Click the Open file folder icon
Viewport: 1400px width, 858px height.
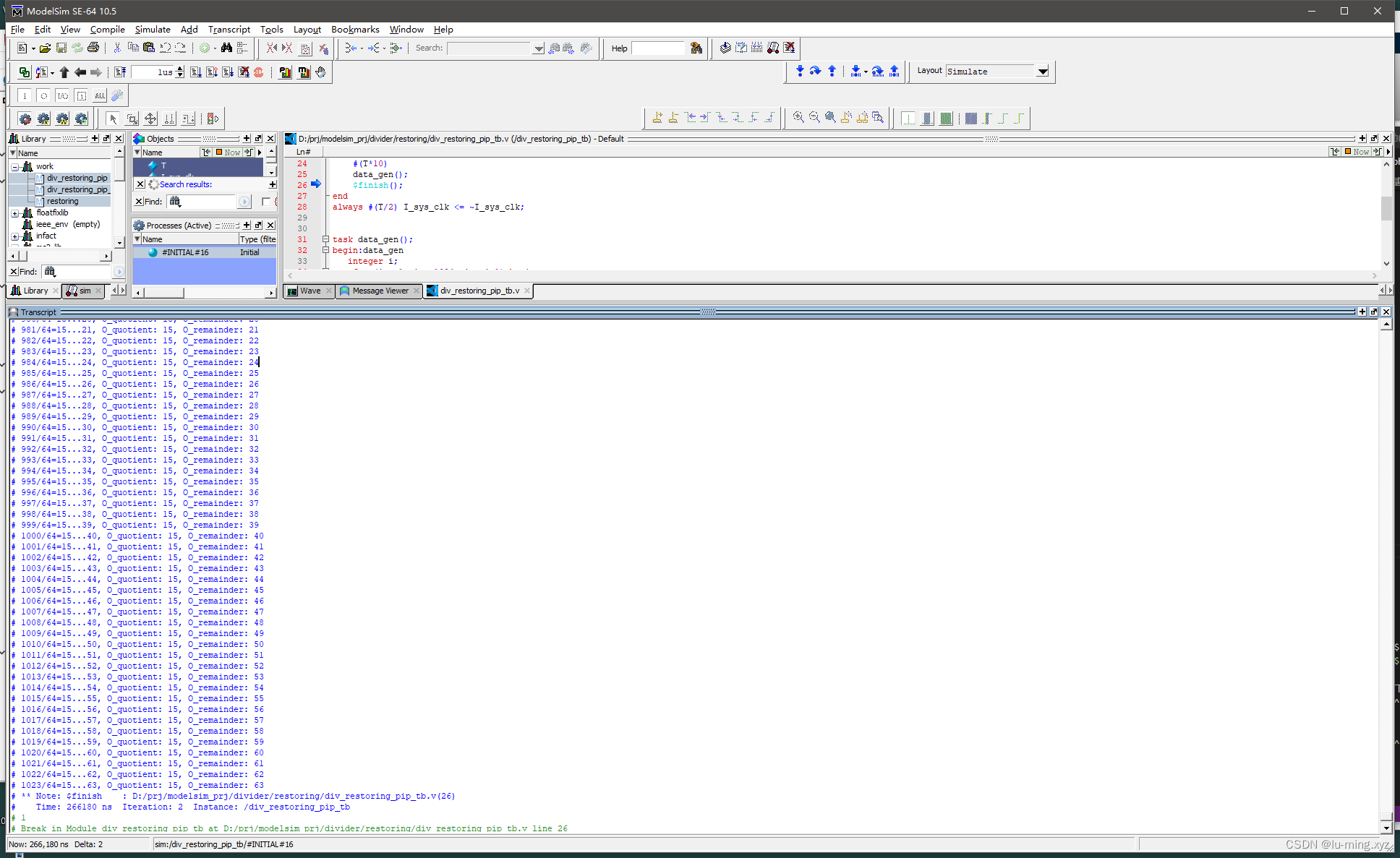(x=45, y=48)
